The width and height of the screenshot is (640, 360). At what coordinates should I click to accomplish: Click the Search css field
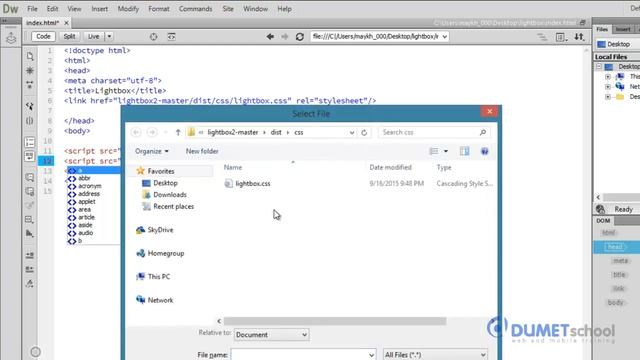434,132
